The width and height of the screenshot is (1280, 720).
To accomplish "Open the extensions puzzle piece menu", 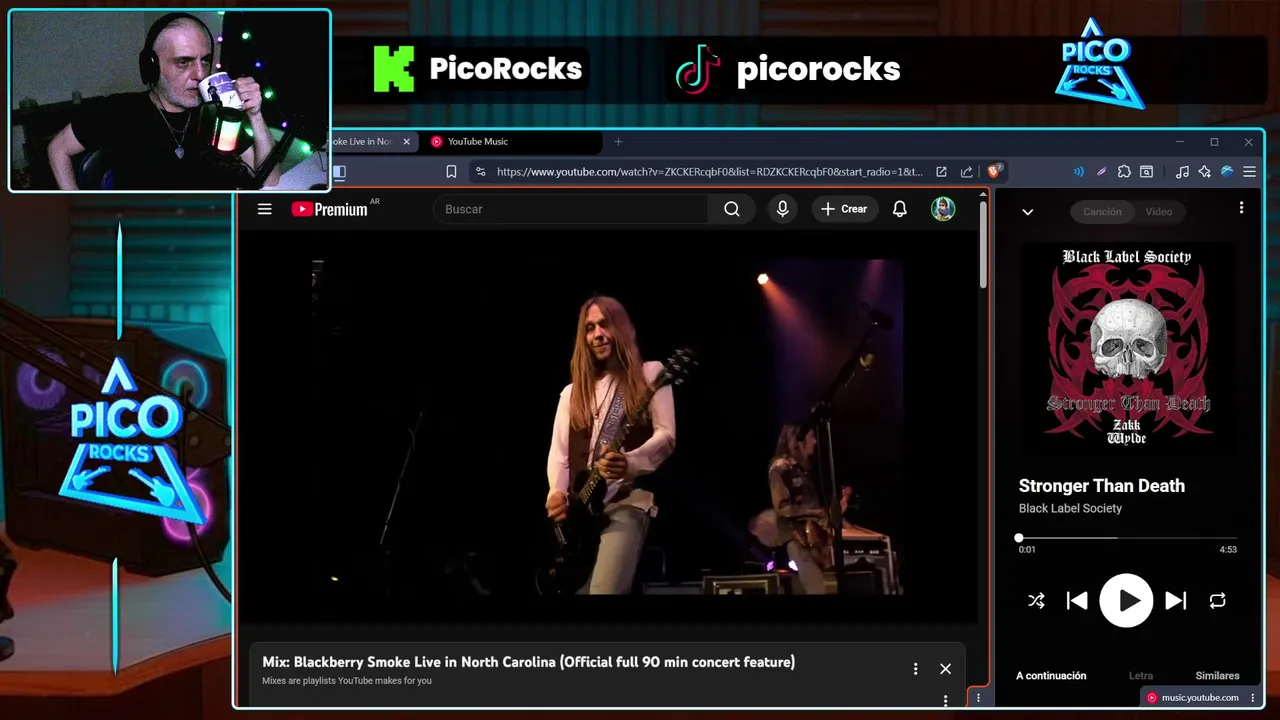I will (x=1124, y=172).
